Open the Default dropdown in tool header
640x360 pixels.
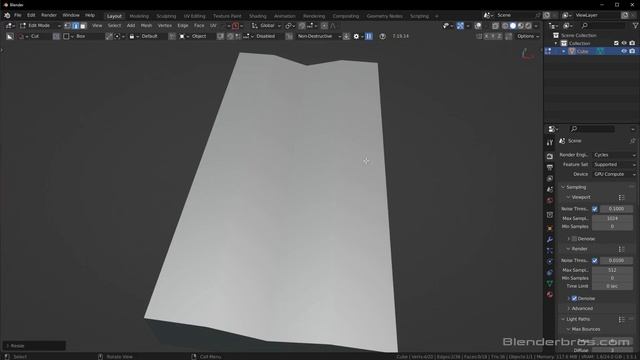tap(148, 36)
